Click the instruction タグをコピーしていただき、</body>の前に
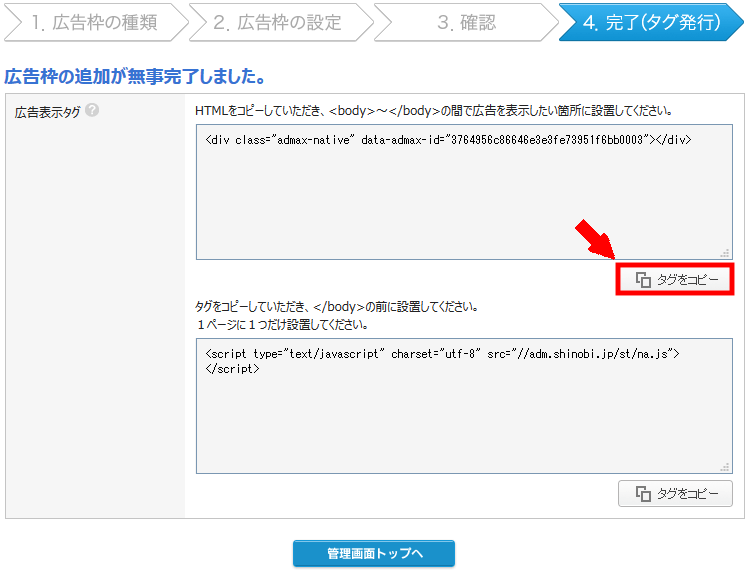Screen dimensions: 749x576 point(337,307)
